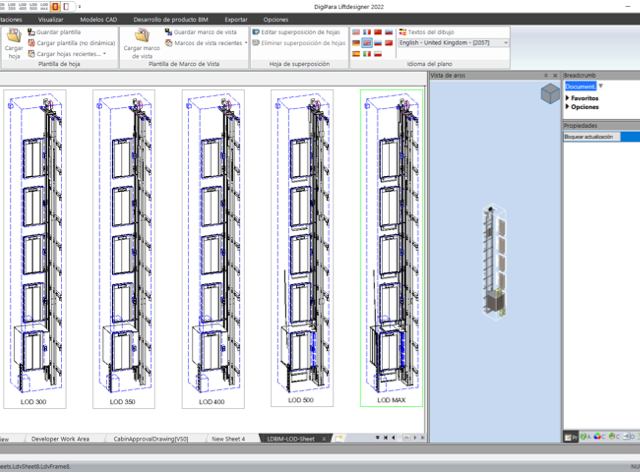
Task: Click the Bloquear actualización property field
Action: point(602,137)
